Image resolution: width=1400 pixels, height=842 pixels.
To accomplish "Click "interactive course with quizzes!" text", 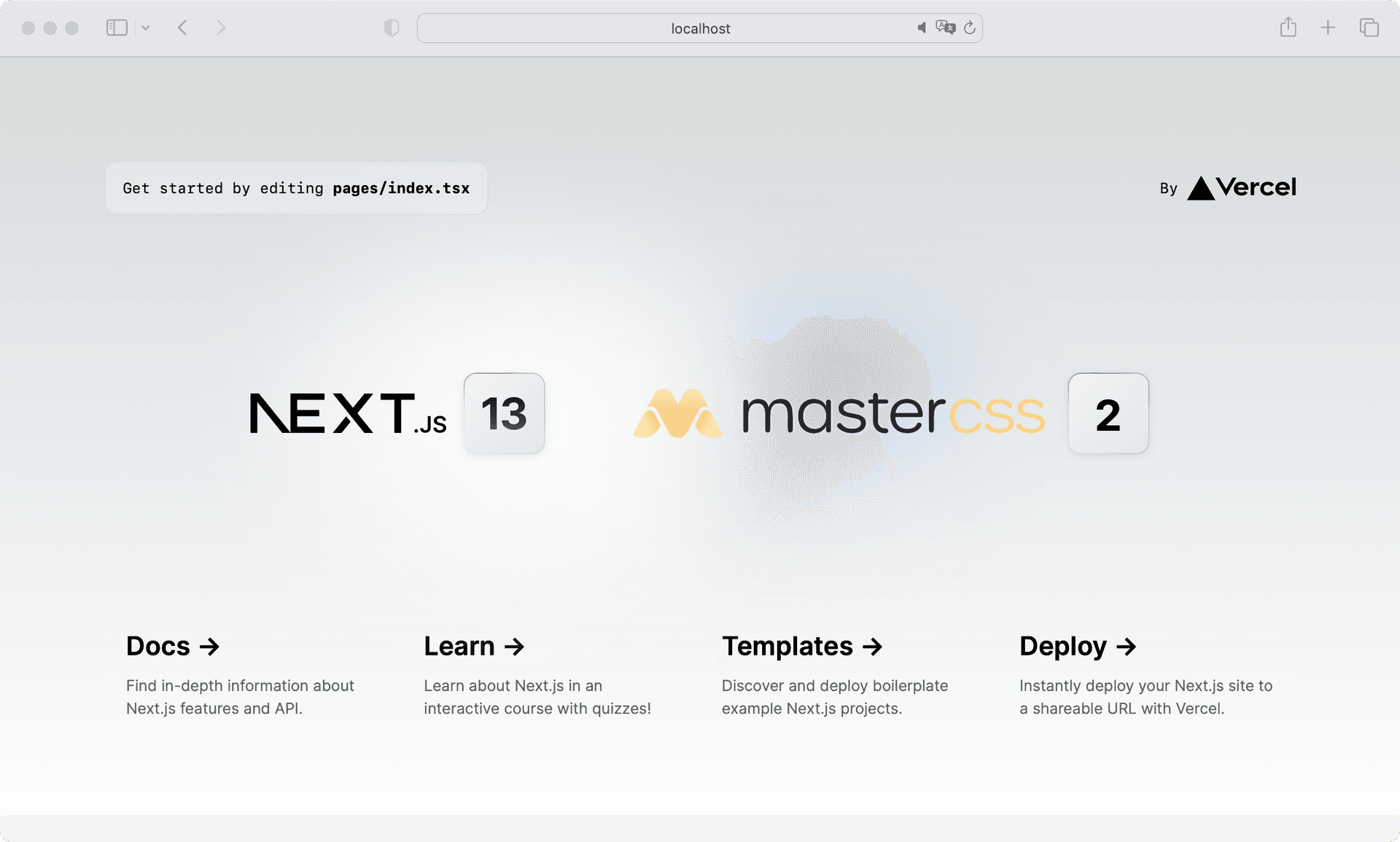I will point(537,709).
